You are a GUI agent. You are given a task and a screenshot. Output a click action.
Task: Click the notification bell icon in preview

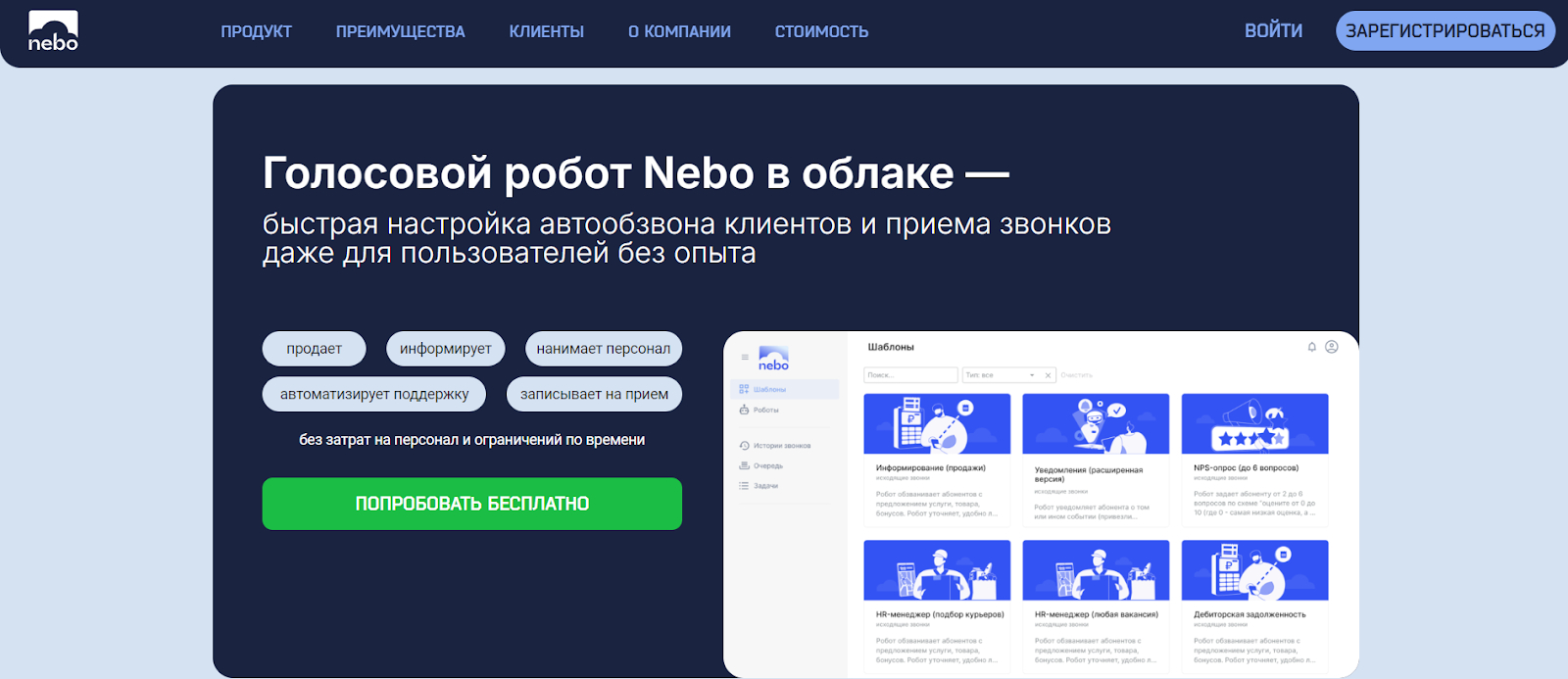(1312, 347)
